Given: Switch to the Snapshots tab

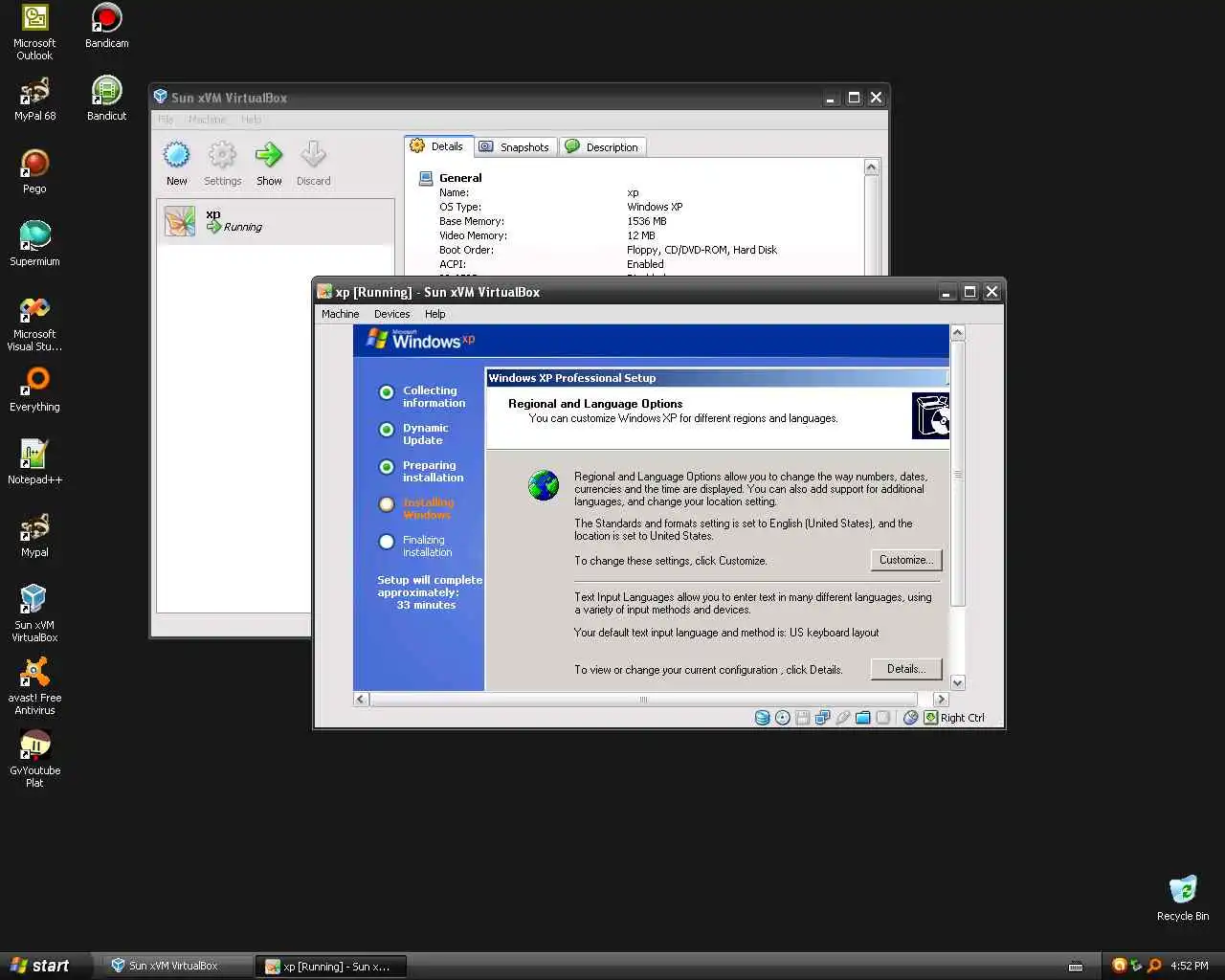Looking at the screenshot, I should [514, 146].
